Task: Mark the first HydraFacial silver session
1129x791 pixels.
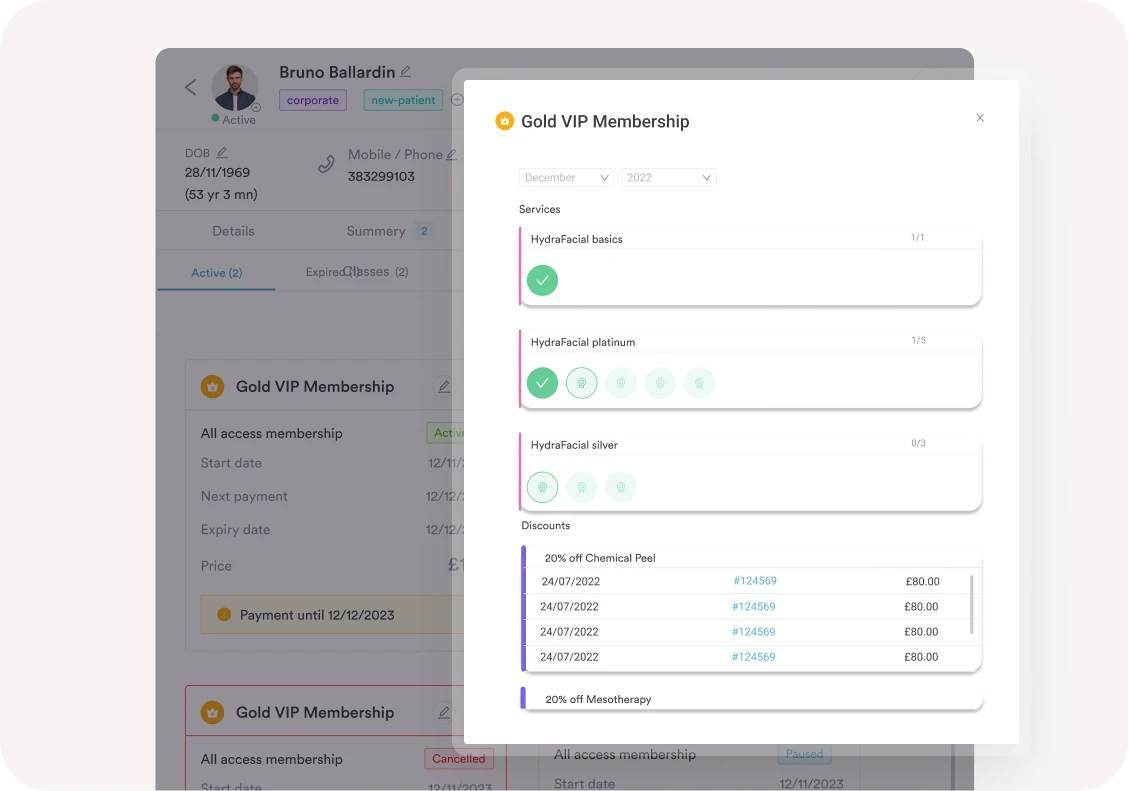Action: [542, 487]
